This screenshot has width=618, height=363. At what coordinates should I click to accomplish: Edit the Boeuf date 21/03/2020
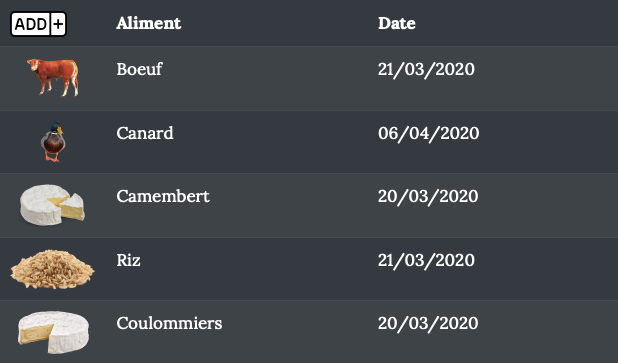[426, 70]
